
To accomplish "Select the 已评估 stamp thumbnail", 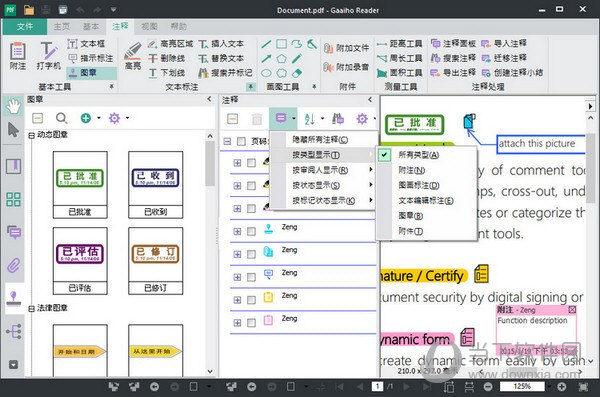I will click(80, 261).
